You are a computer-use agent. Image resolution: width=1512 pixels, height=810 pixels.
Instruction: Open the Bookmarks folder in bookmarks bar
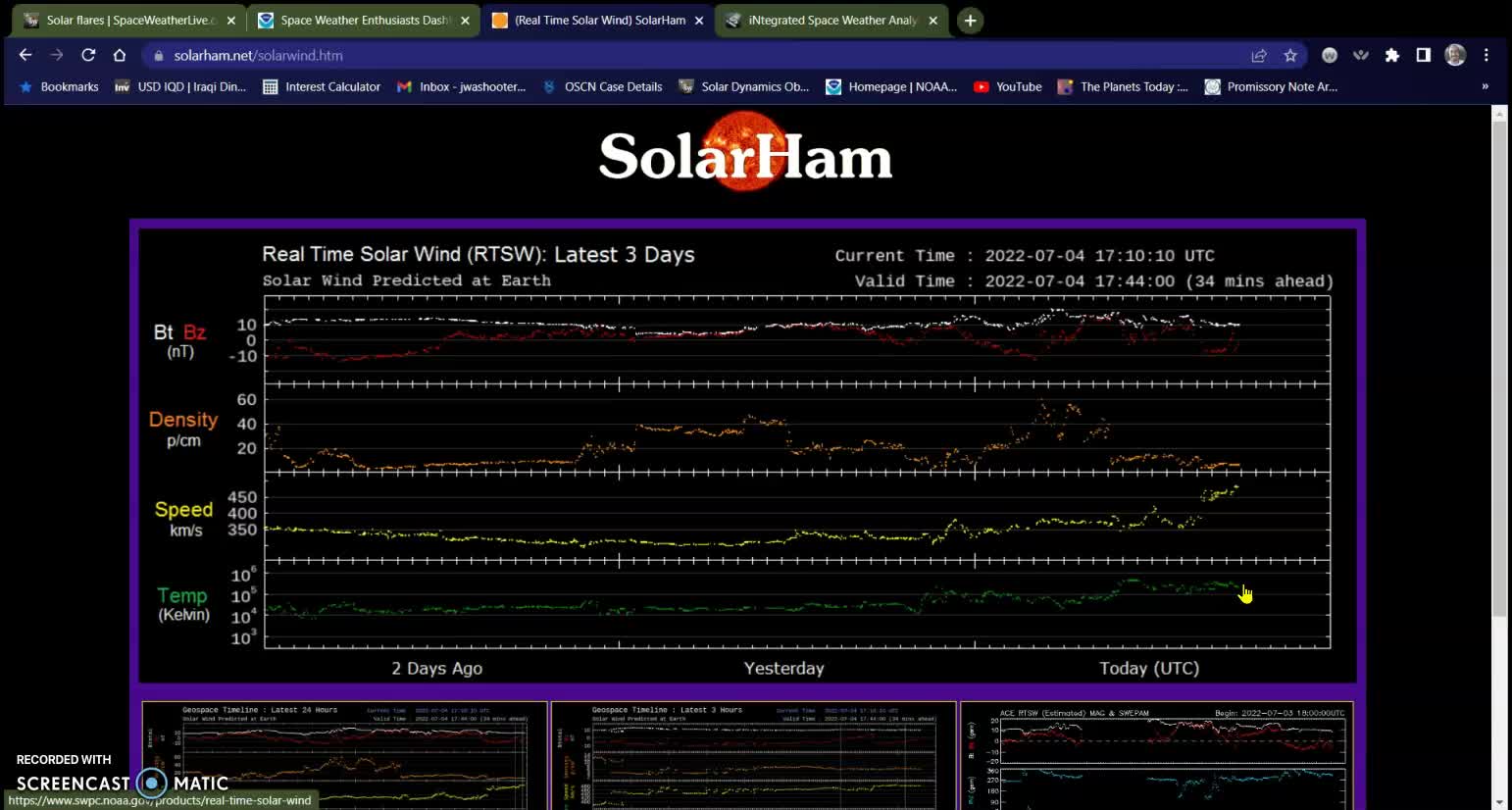[59, 86]
